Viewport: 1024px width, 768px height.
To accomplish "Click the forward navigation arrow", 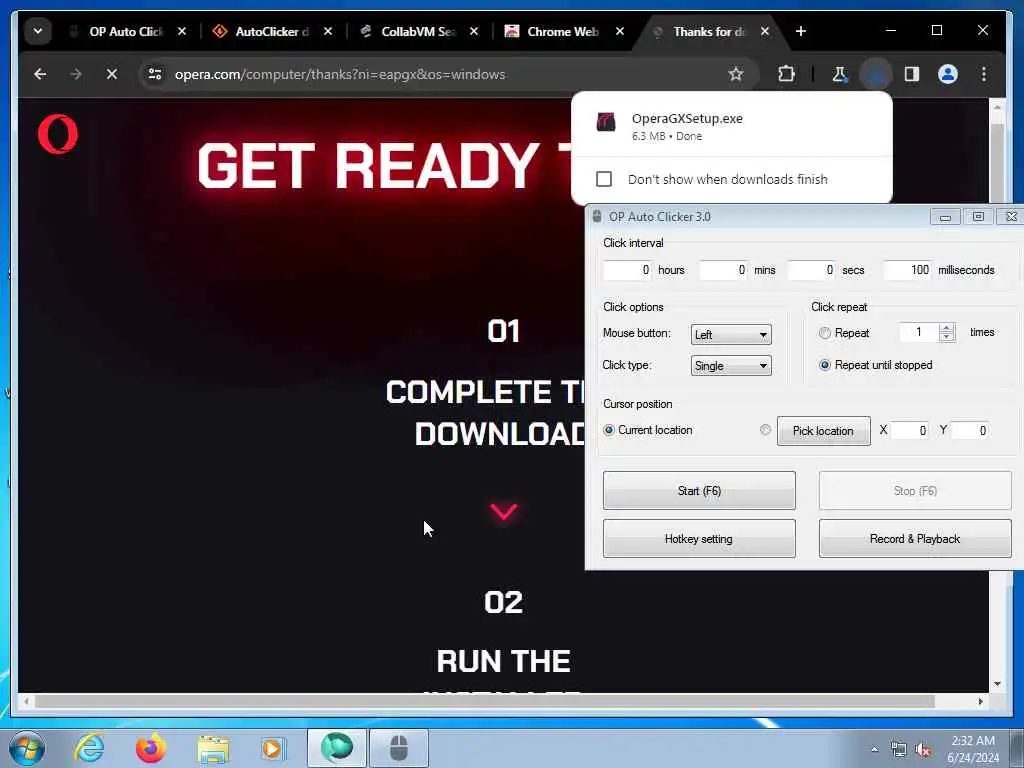I will (76, 74).
